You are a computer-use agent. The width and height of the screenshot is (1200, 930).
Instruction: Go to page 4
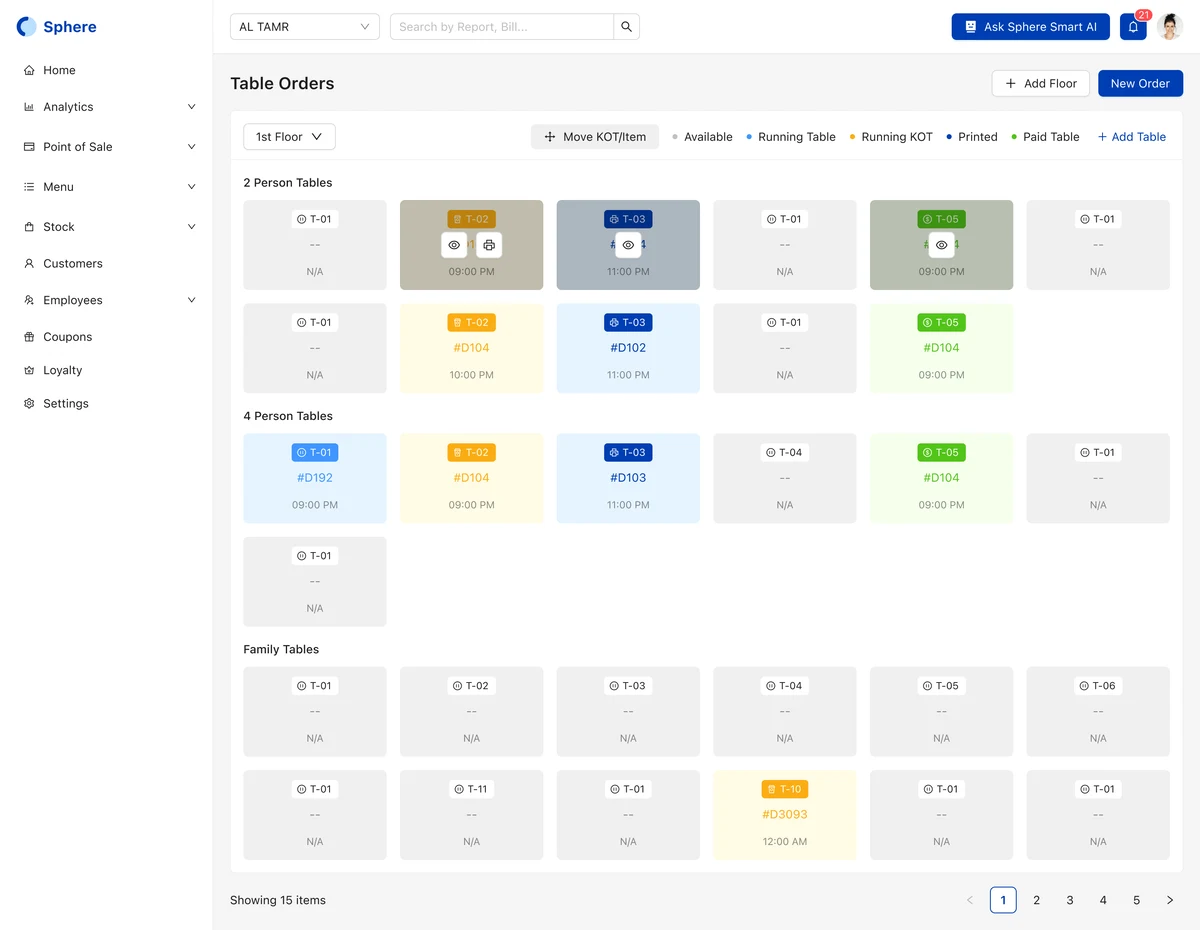coord(1103,900)
